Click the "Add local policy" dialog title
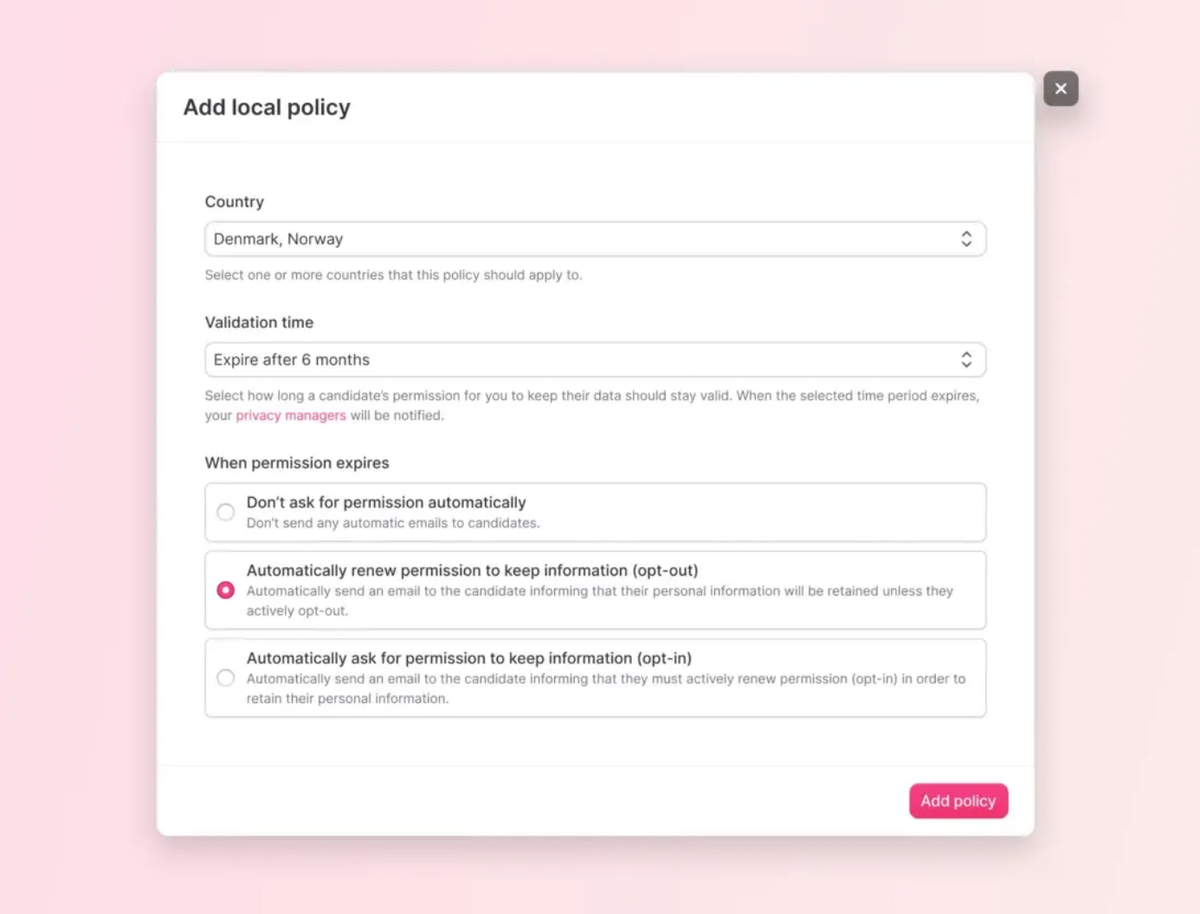The height and width of the screenshot is (914, 1200). click(266, 108)
